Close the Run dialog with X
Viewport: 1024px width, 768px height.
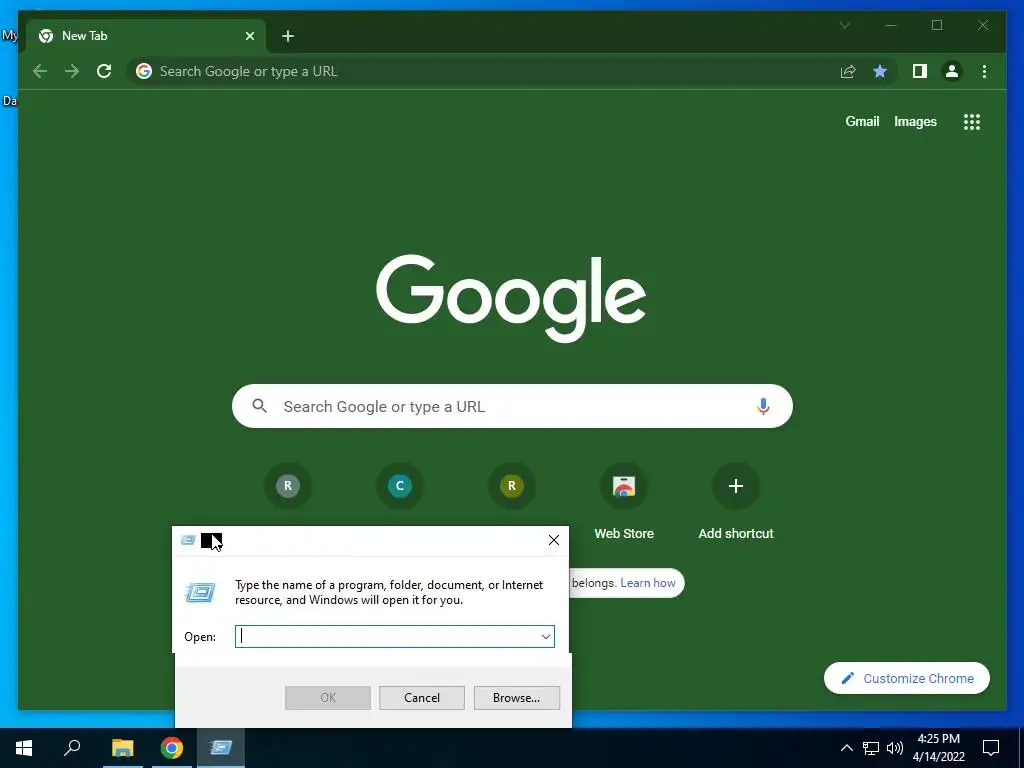554,540
